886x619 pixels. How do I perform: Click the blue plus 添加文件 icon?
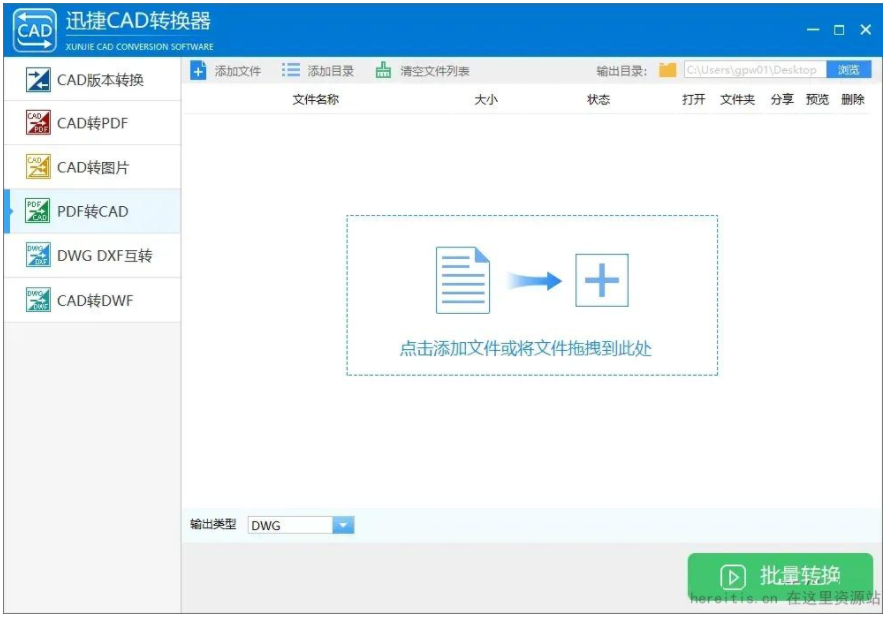pos(198,71)
